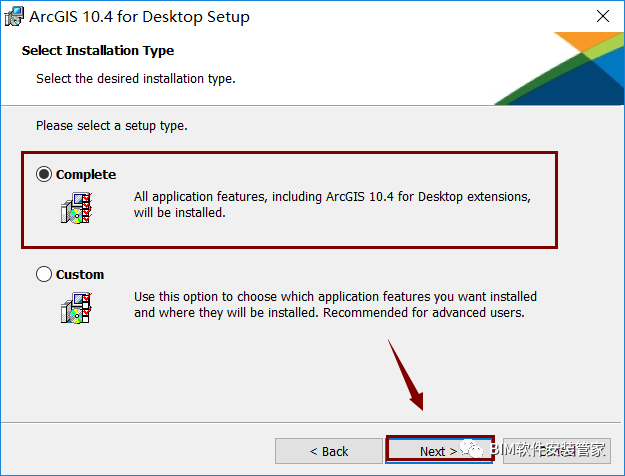The image size is (625, 476).
Task: Close the ArcGIS Desktop Setup window
Action: (x=603, y=16)
